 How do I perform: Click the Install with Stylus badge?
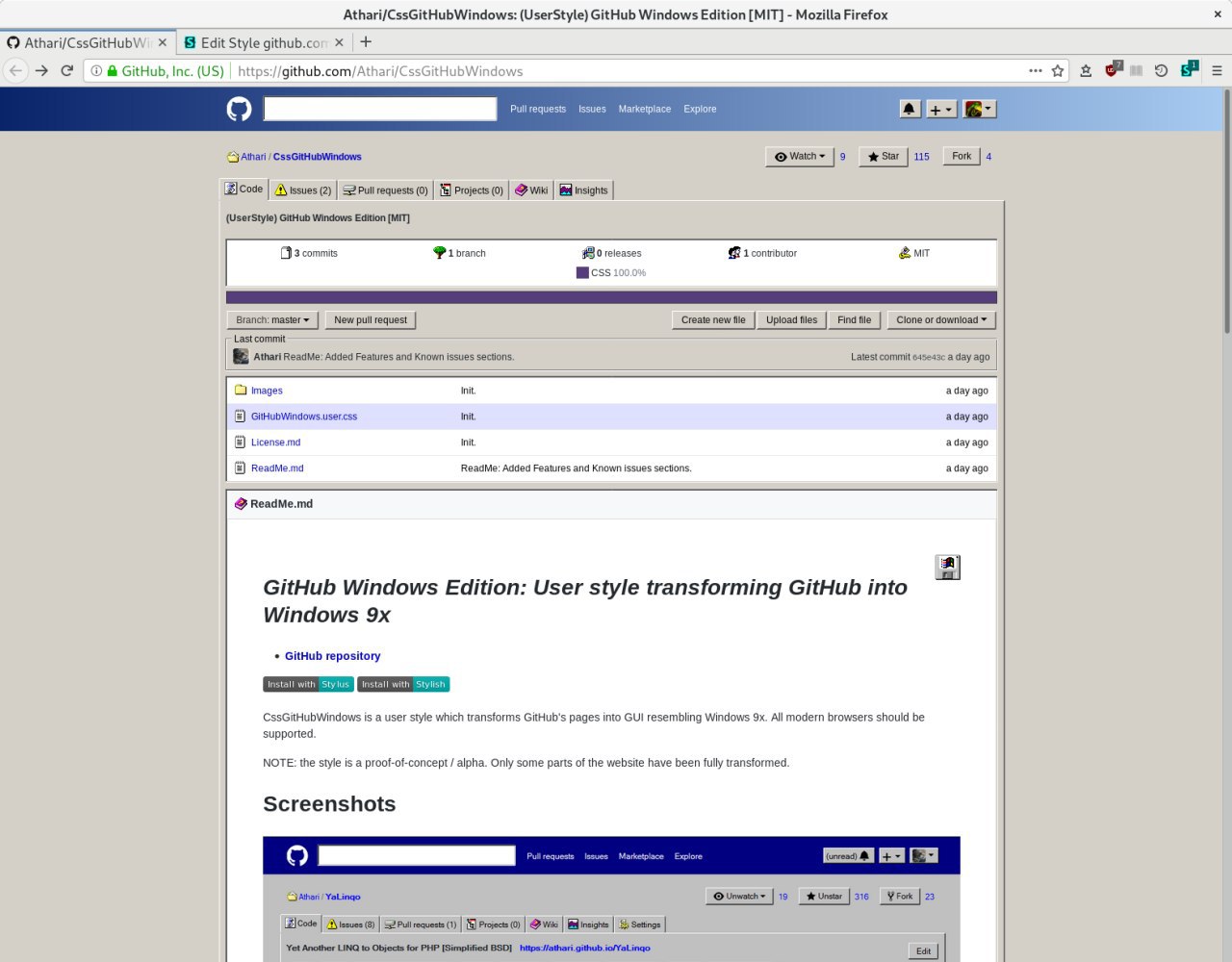point(308,684)
